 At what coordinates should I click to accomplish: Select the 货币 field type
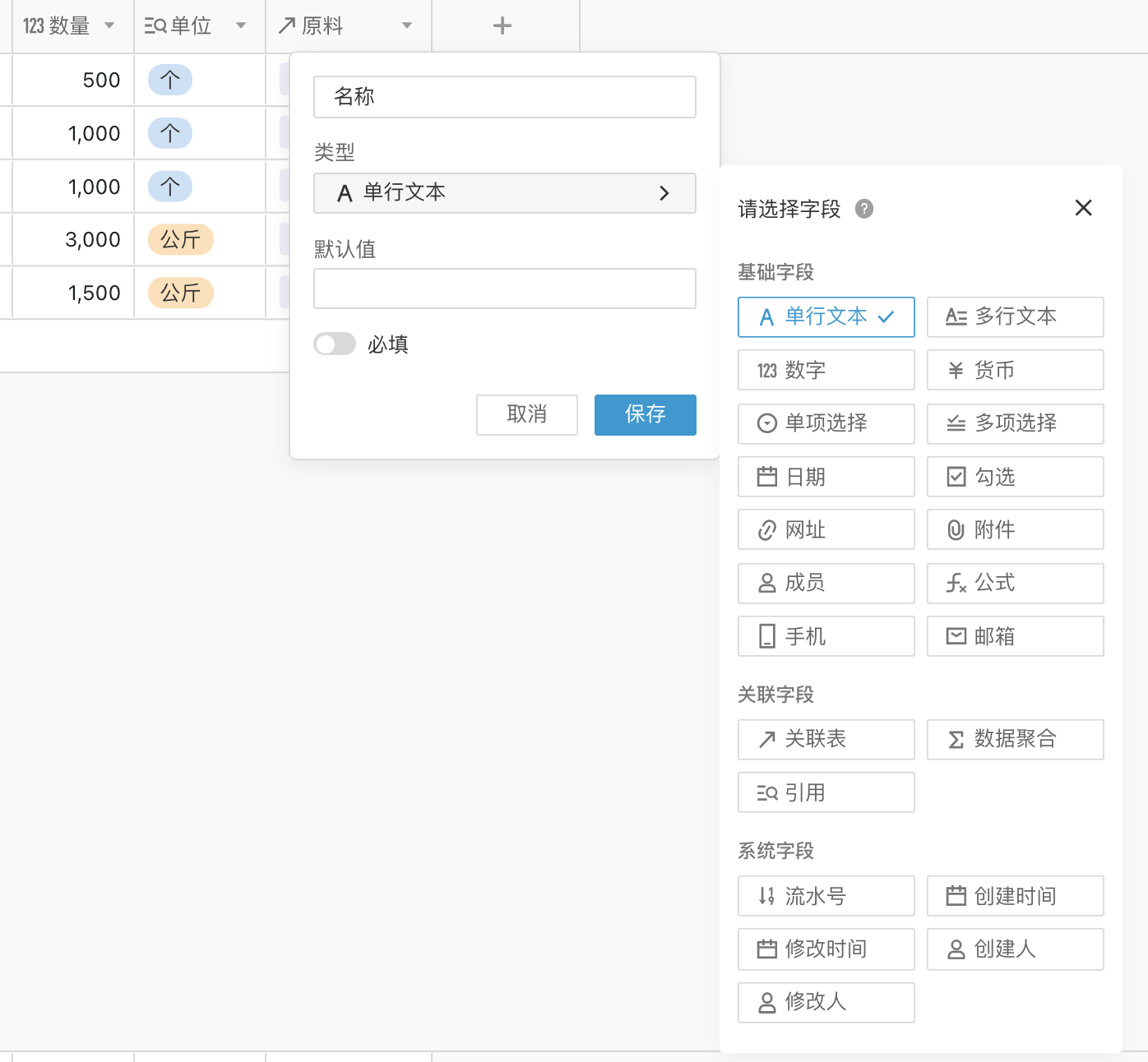(1016, 370)
